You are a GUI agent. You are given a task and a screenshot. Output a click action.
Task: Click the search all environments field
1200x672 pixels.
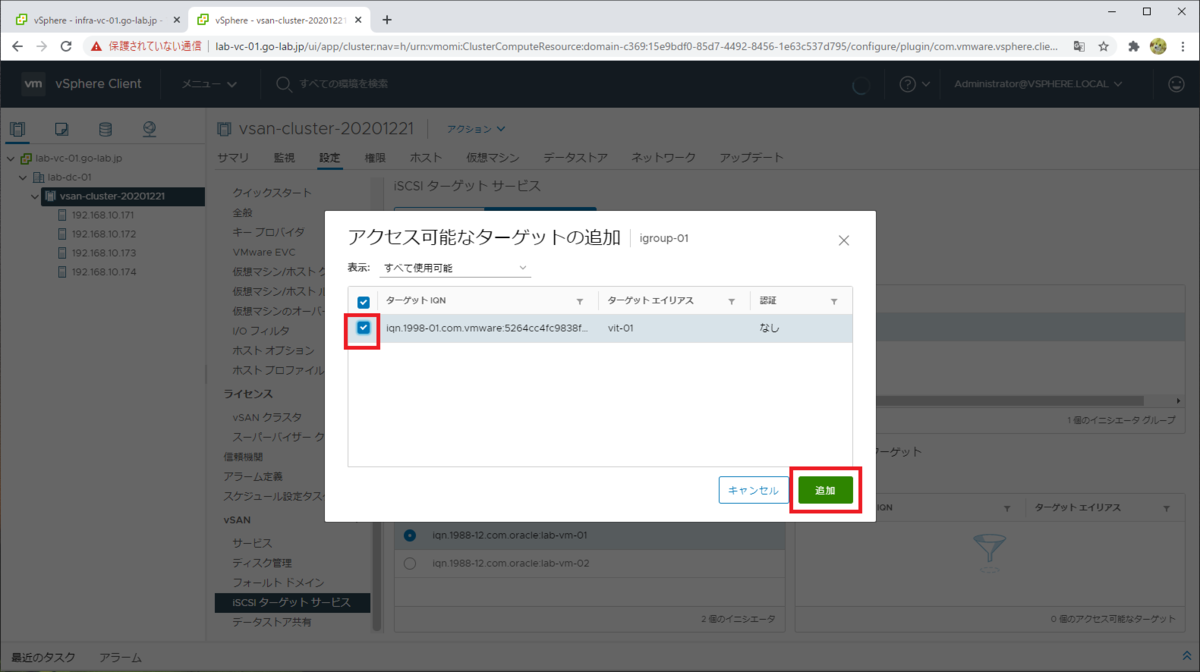point(344,84)
